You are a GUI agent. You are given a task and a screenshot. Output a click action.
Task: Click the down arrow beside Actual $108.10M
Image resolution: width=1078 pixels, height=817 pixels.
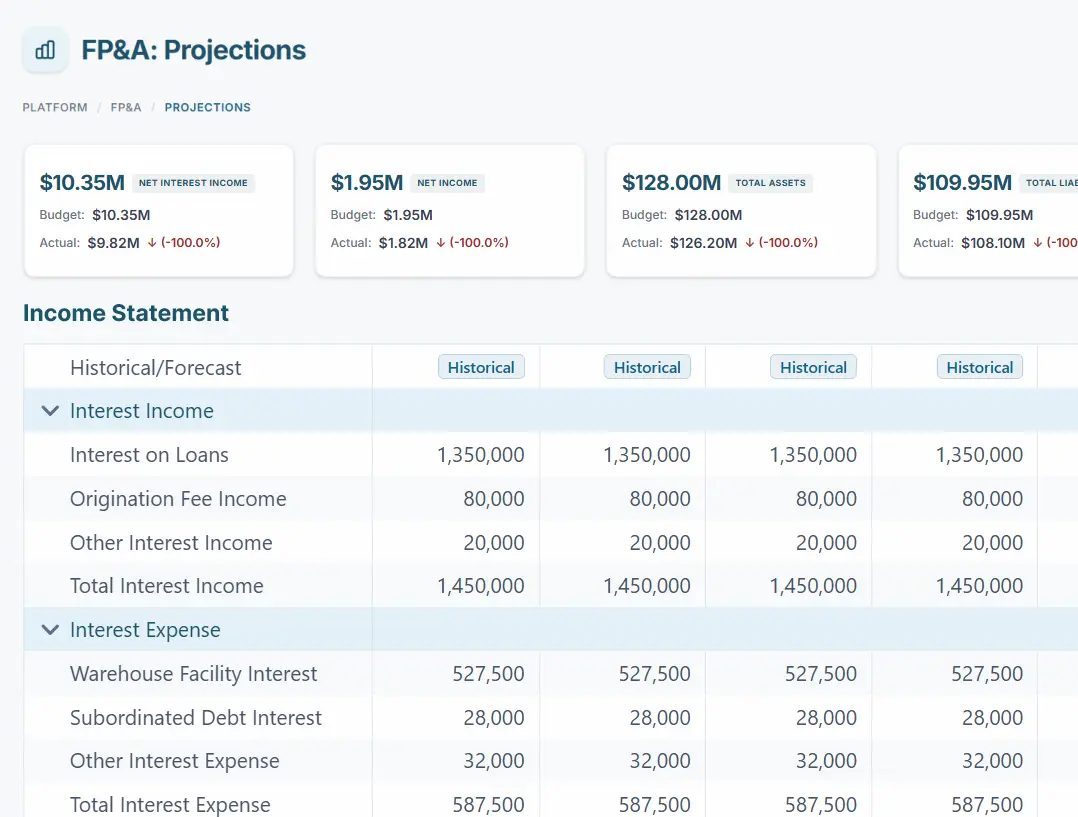1037,243
